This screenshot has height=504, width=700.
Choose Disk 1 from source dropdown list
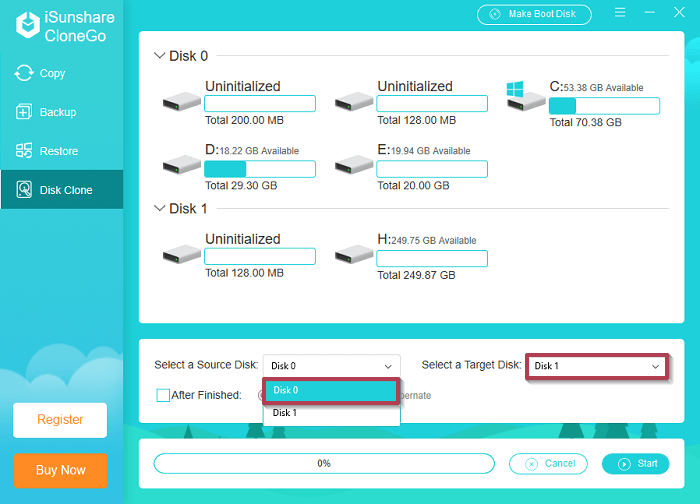pyautogui.click(x=331, y=413)
